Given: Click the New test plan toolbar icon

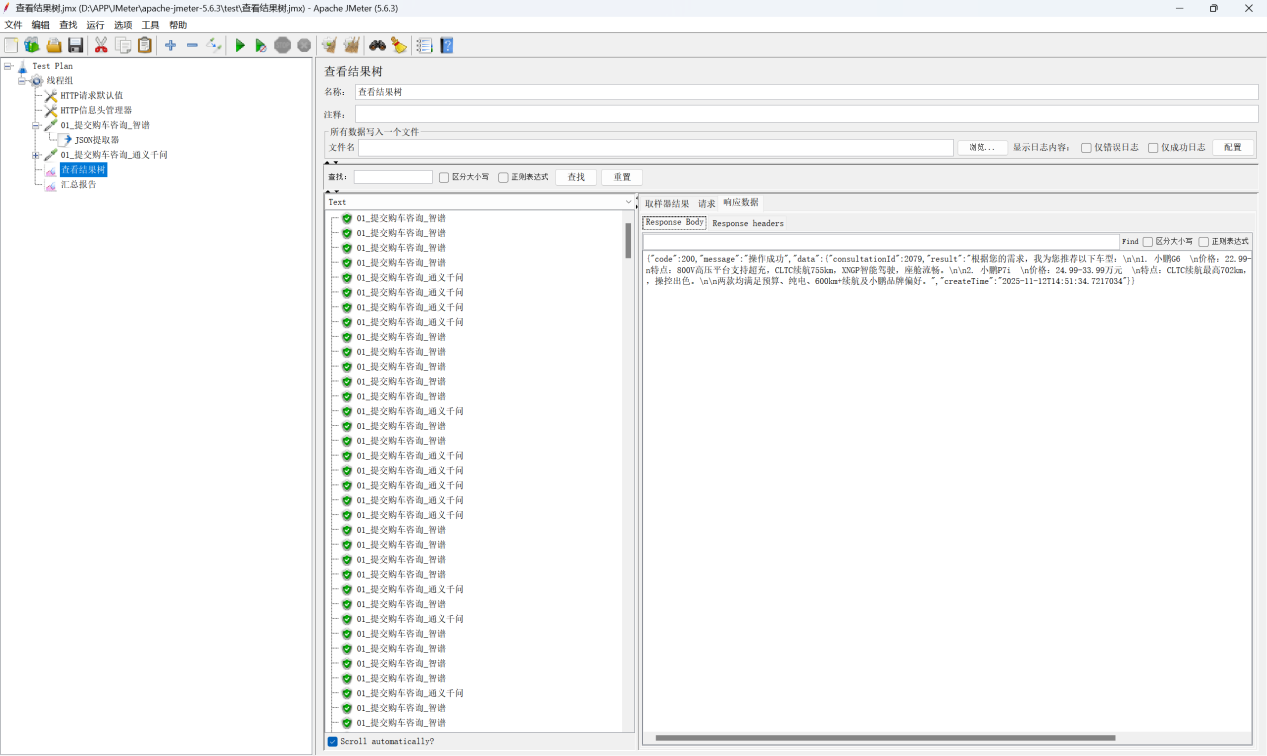Looking at the screenshot, I should (11, 45).
